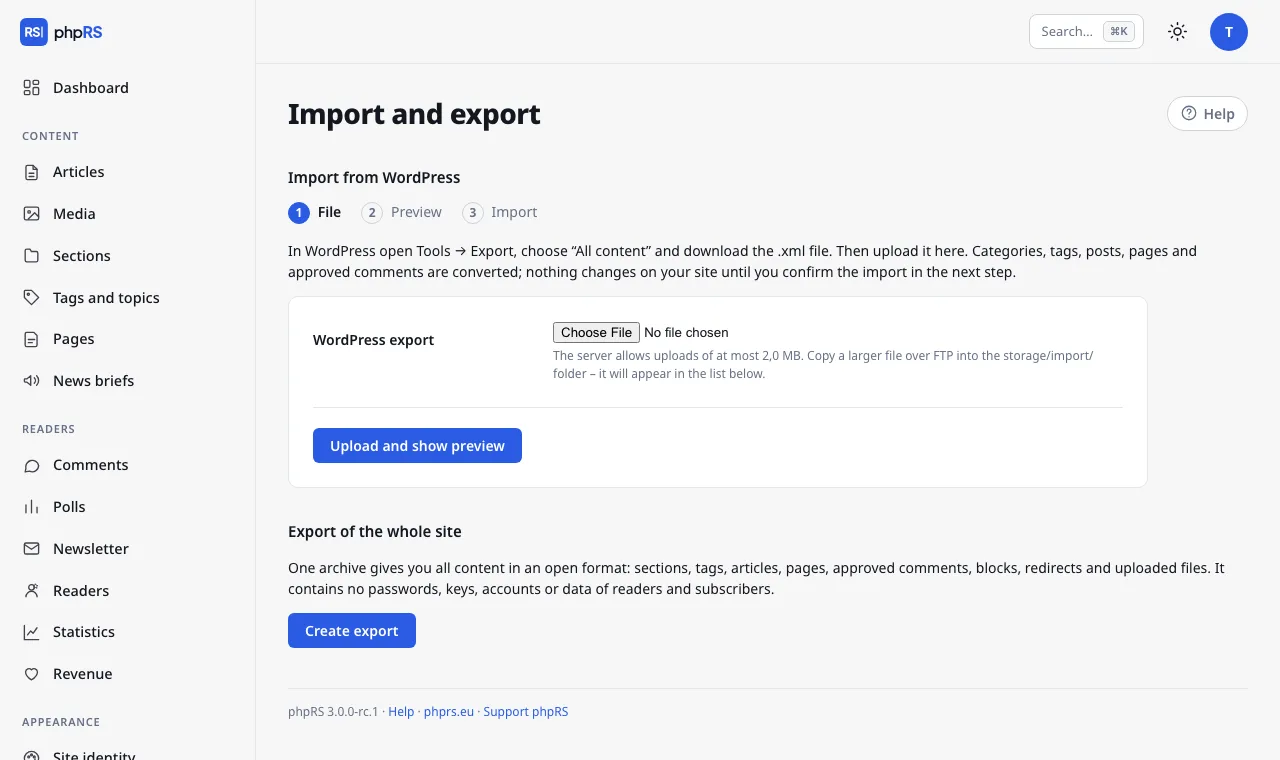The height and width of the screenshot is (760, 1280).
Task: Click the "WordPress export" field label
Action: coord(373,340)
